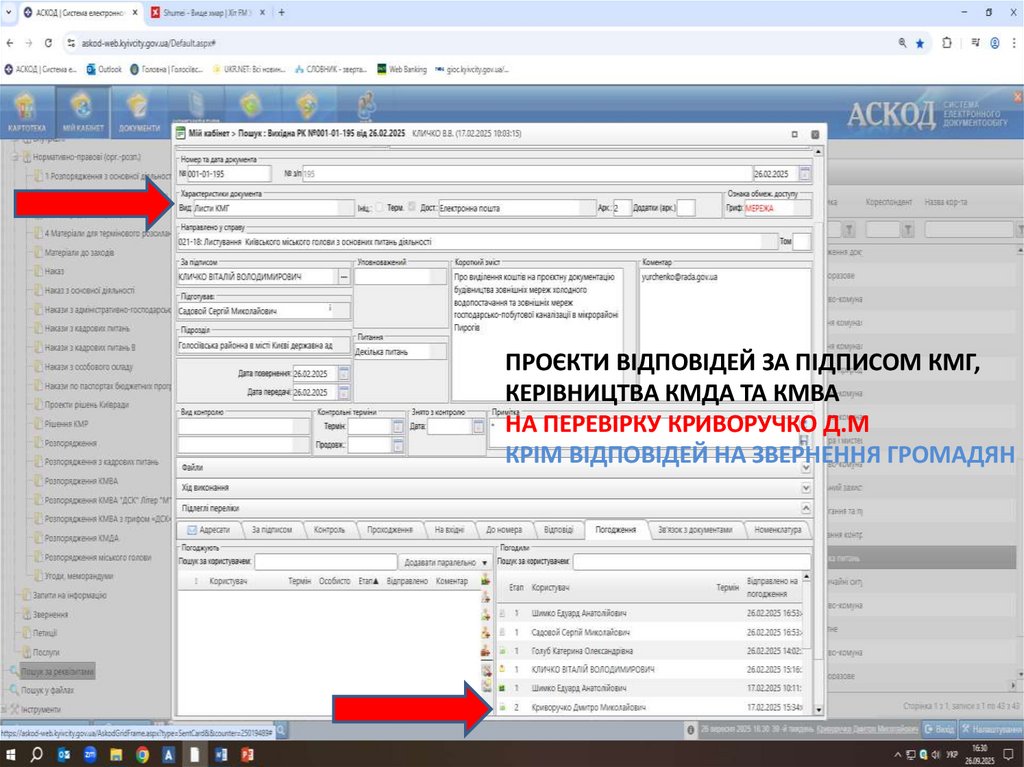Click the first add-approver icon beside Погоджують grid
1024x767 pixels.
[x=486, y=579]
